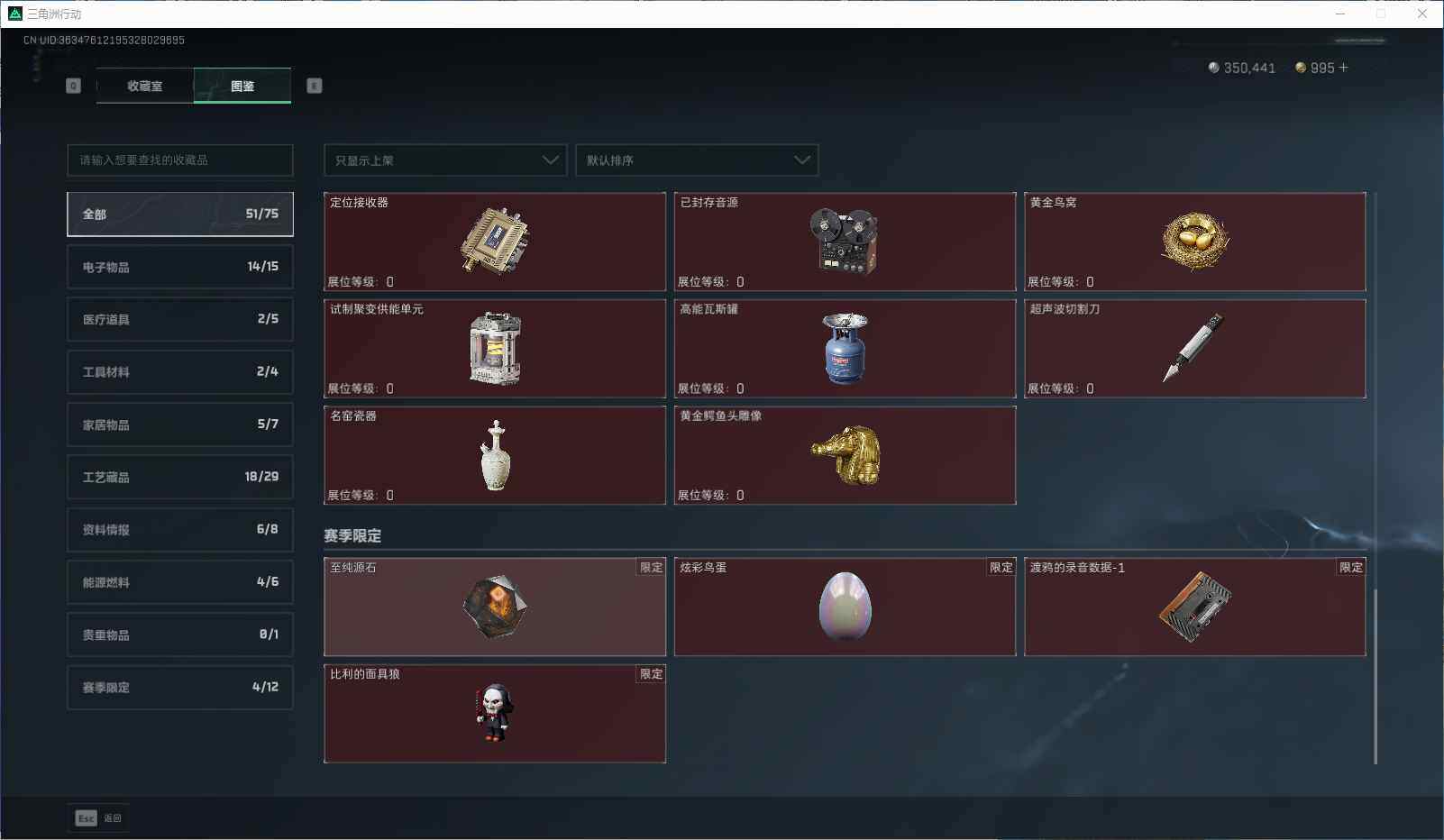The width and height of the screenshot is (1444, 840).
Task: Open the 默认排序 sorting dropdown
Action: (x=697, y=160)
